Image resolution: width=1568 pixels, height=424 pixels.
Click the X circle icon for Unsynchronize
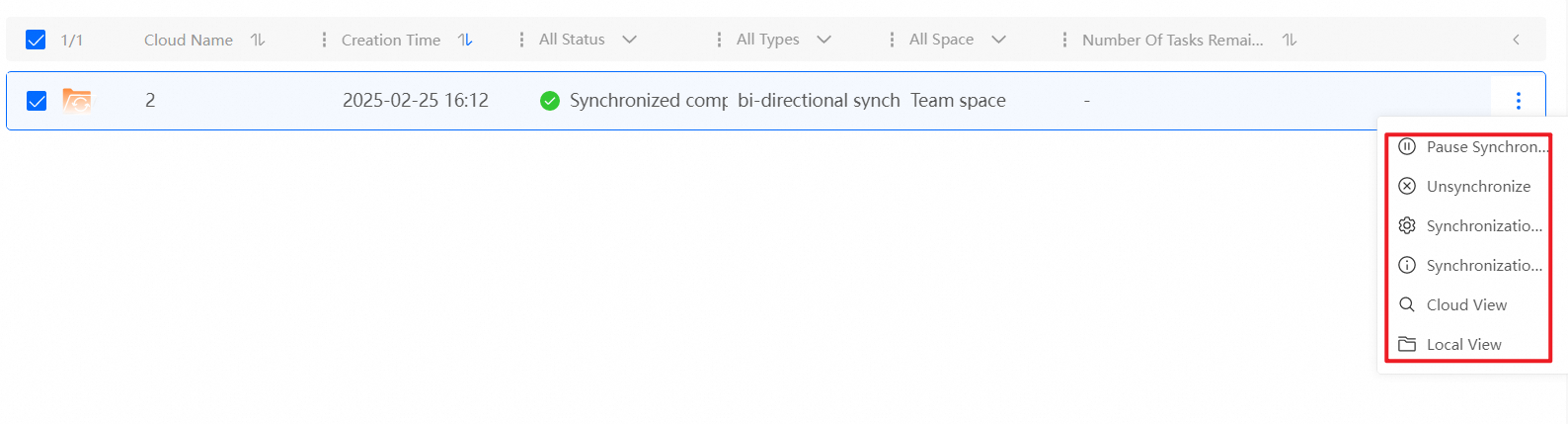pos(1407,186)
